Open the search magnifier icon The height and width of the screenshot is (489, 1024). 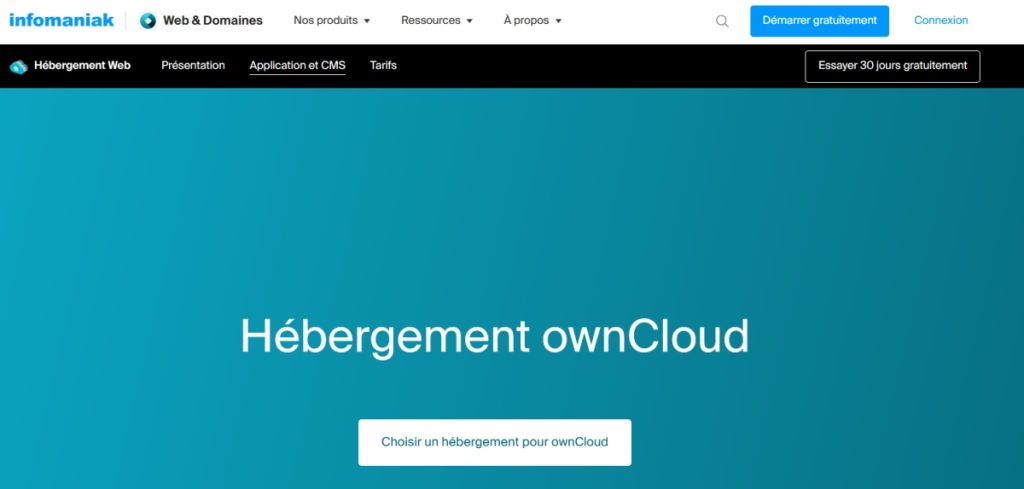click(722, 21)
